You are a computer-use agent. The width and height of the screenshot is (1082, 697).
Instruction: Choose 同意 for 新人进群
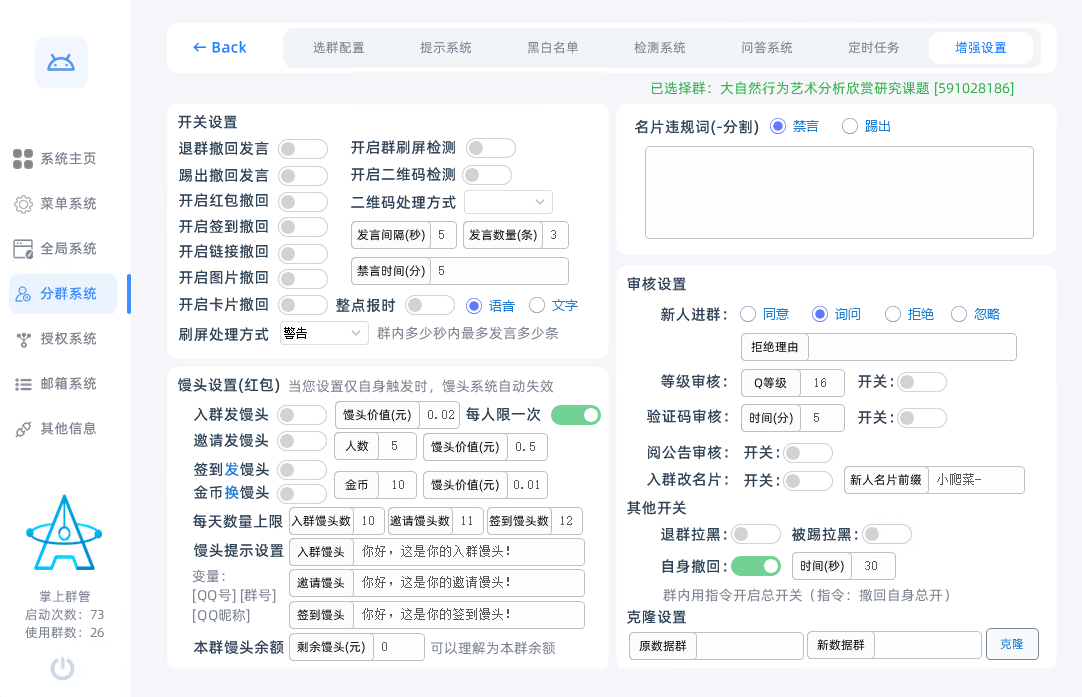pos(748,314)
